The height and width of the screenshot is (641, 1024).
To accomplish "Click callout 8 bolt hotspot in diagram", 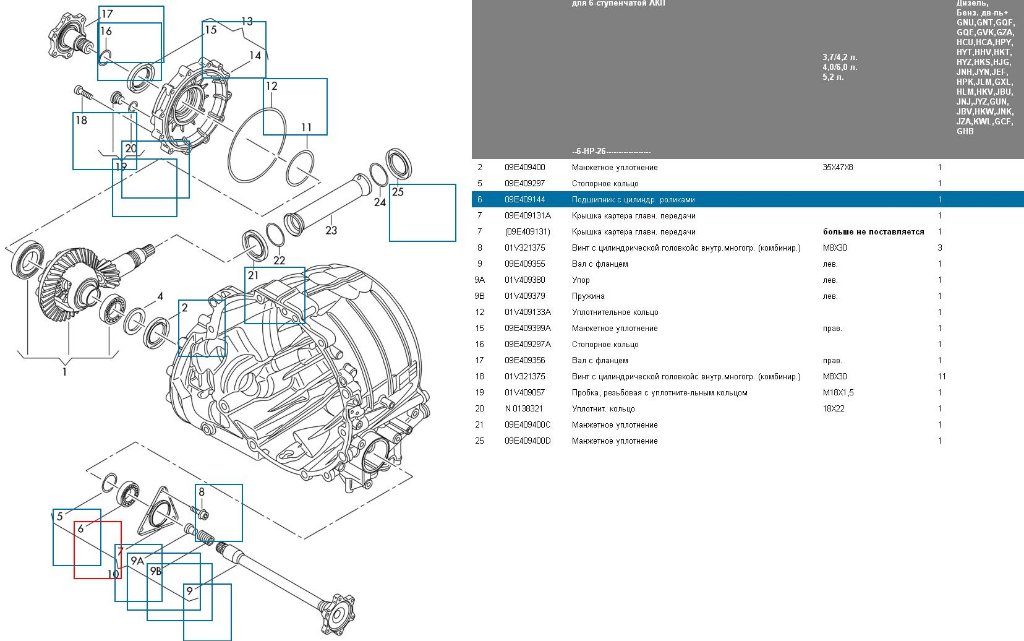I will [x=218, y=512].
